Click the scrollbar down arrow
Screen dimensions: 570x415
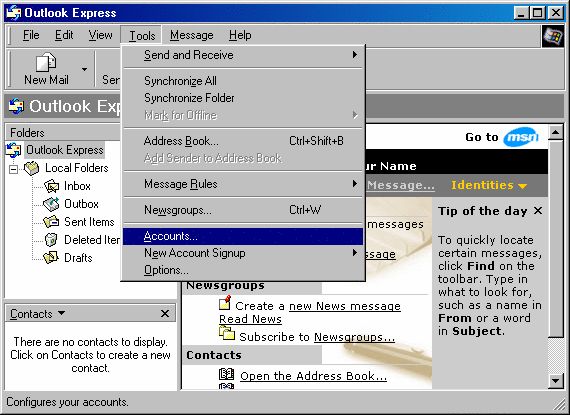[x=555, y=381]
